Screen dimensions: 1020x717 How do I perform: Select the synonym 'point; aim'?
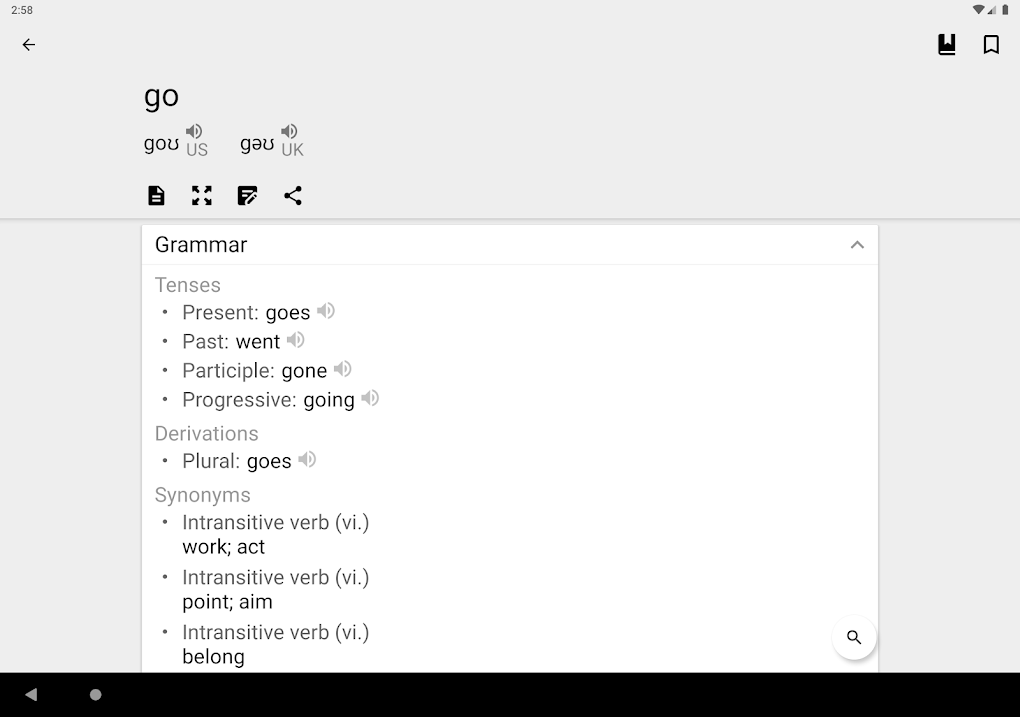tap(227, 602)
